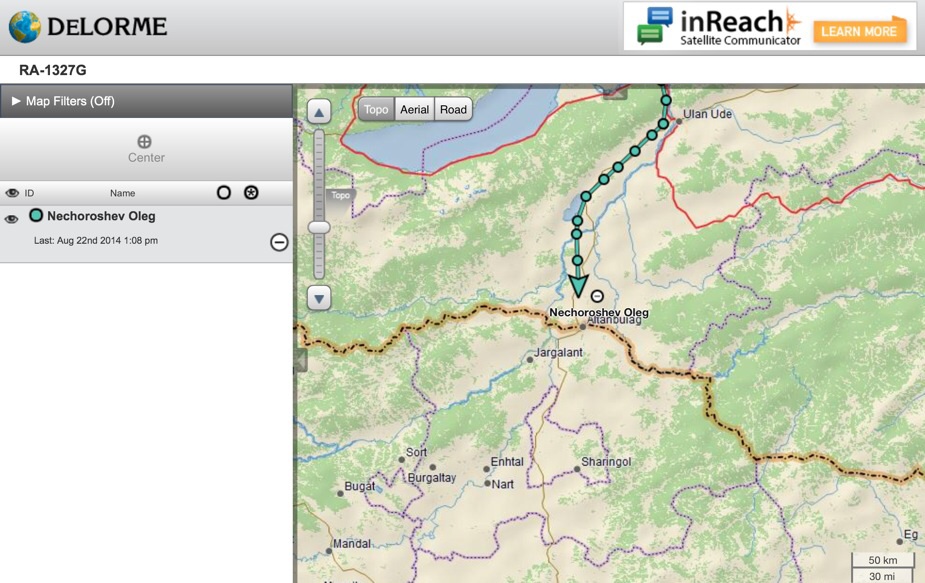Click the empty circle icon in list header

pyautogui.click(x=224, y=192)
